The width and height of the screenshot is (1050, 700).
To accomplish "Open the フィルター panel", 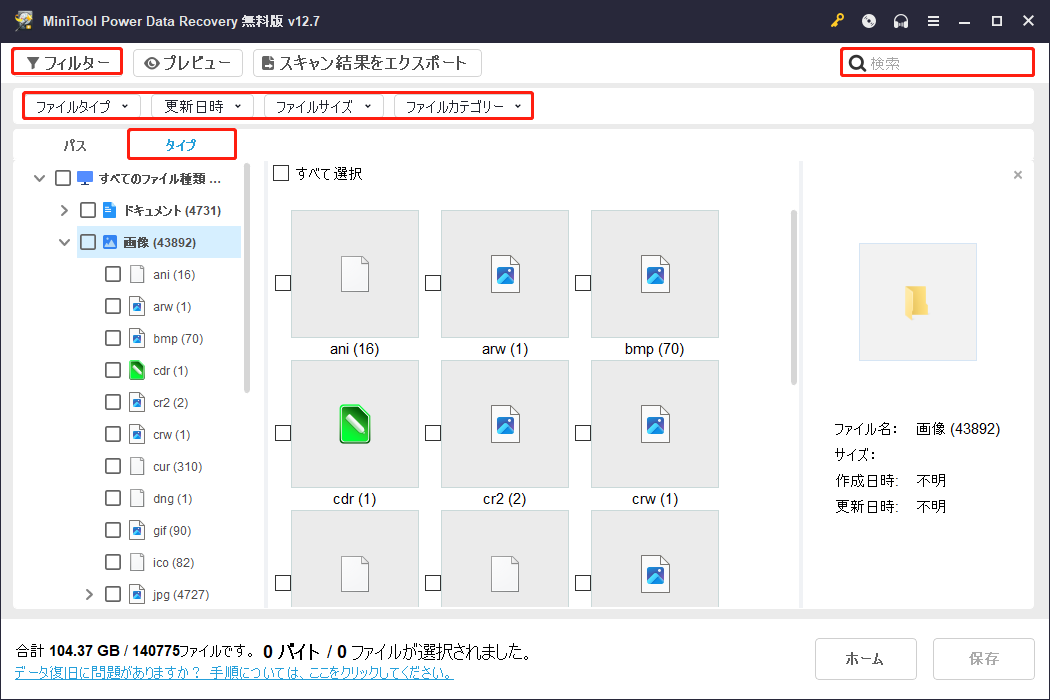I will coord(66,61).
